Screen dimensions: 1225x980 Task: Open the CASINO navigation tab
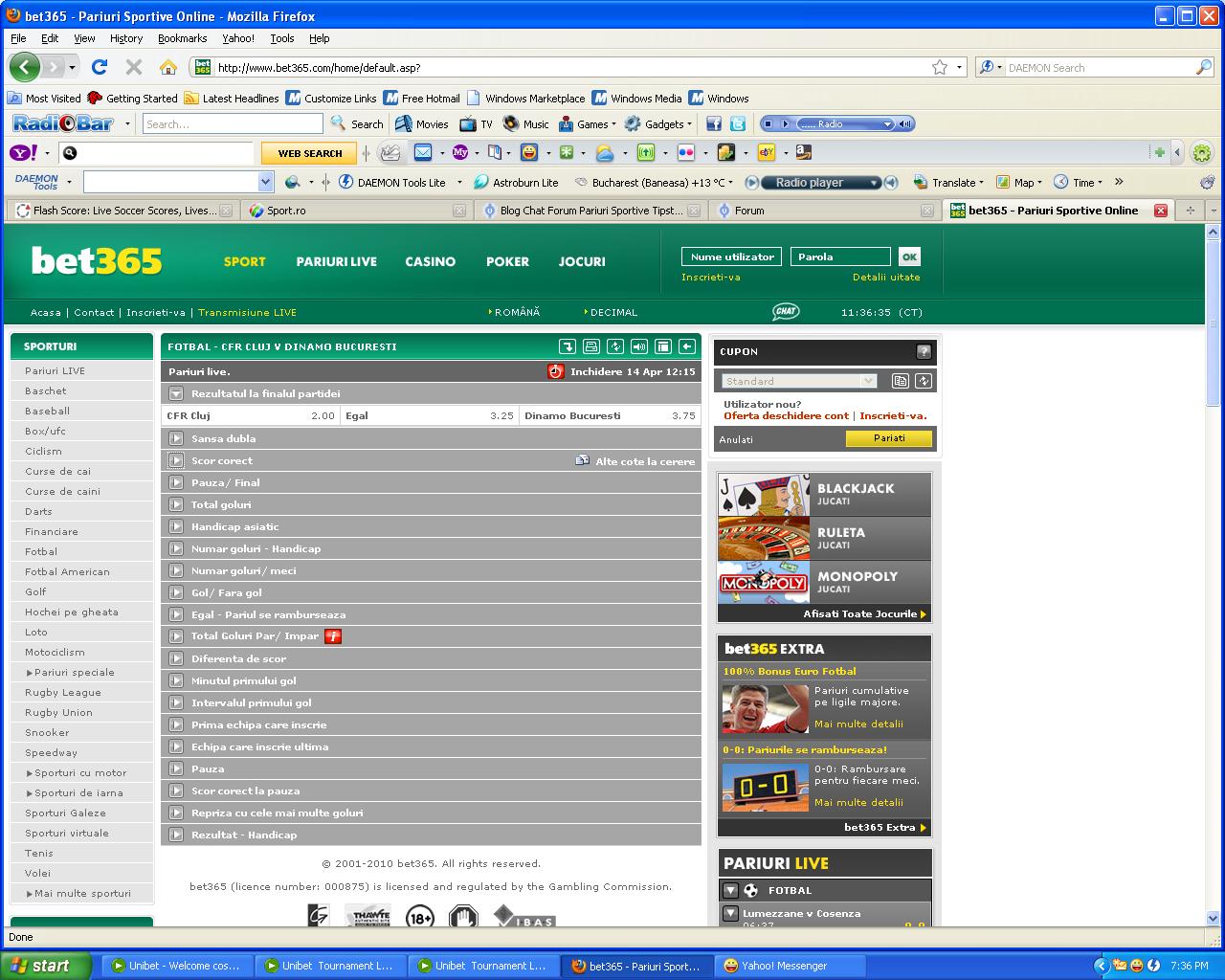pyautogui.click(x=430, y=261)
